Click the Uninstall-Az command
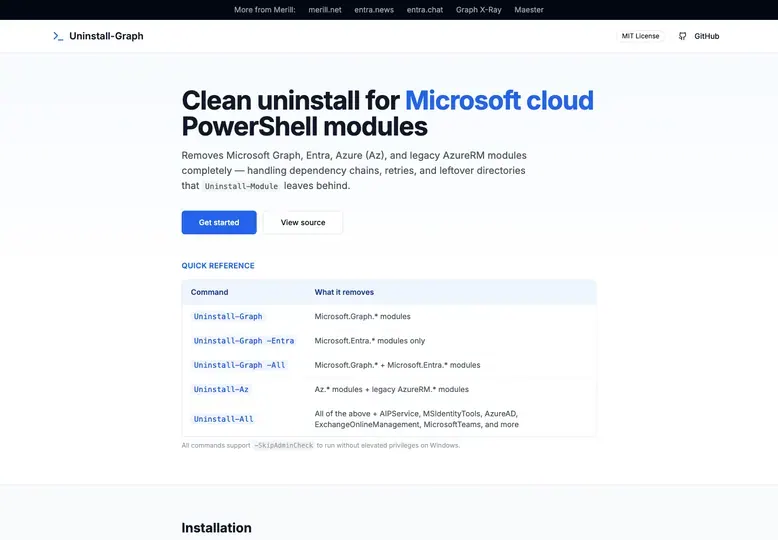The height and width of the screenshot is (540, 778). (x=221, y=390)
